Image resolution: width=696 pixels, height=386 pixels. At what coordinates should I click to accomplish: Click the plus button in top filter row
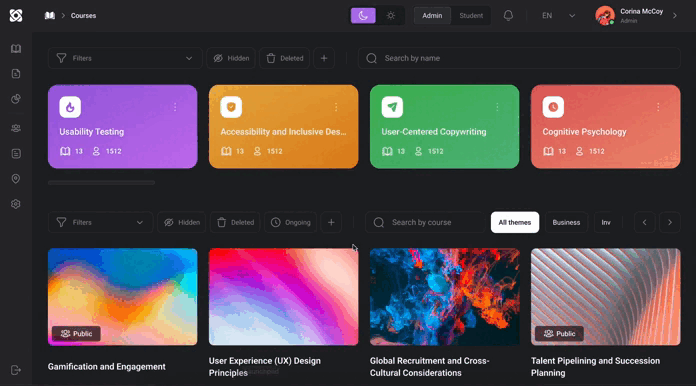coord(324,58)
